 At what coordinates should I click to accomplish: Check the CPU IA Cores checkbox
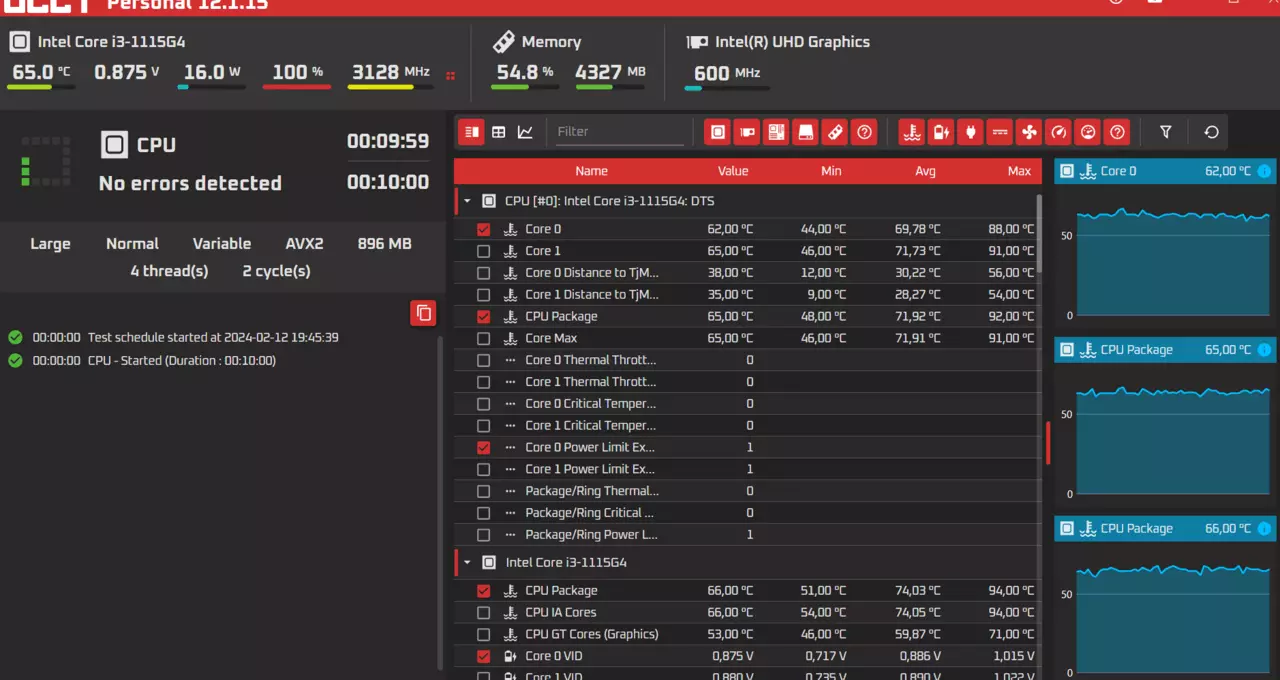484,612
